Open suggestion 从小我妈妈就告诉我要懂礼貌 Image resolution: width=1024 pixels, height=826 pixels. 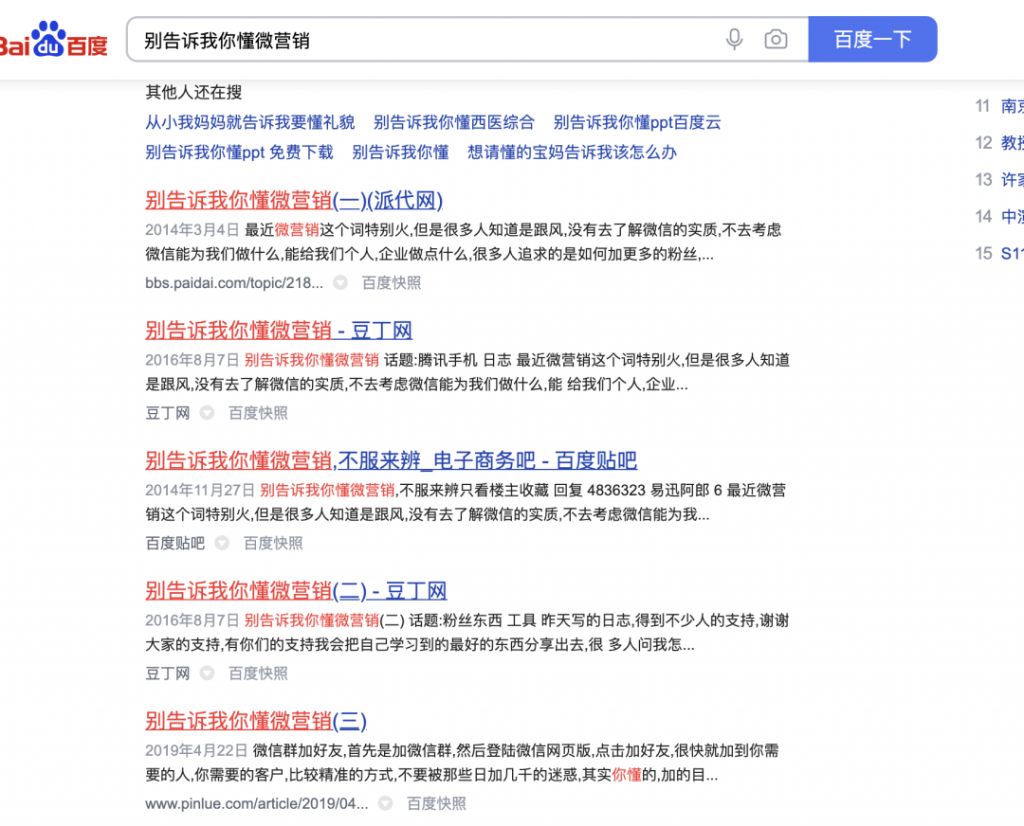click(250, 122)
